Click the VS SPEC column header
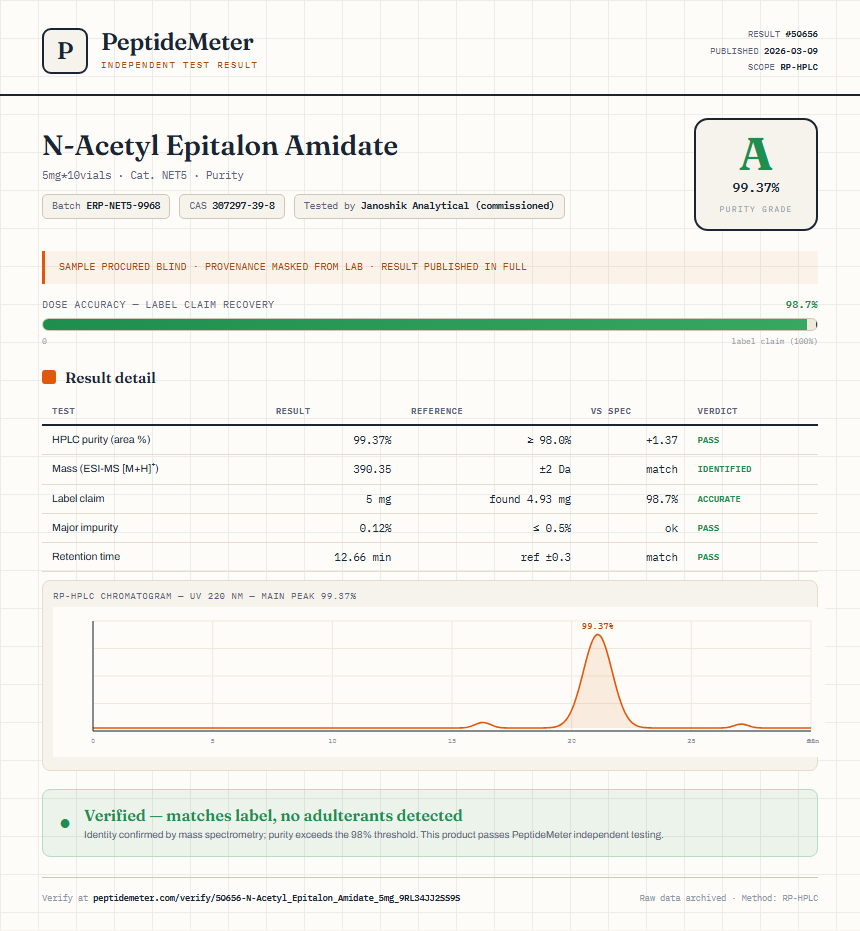The image size is (860, 931). pyautogui.click(x=611, y=411)
